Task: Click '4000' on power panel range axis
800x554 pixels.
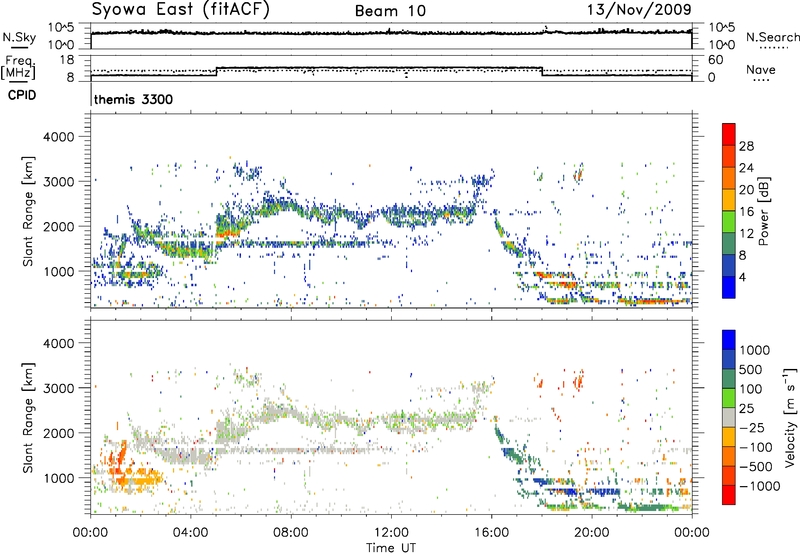Action: [x=58, y=137]
